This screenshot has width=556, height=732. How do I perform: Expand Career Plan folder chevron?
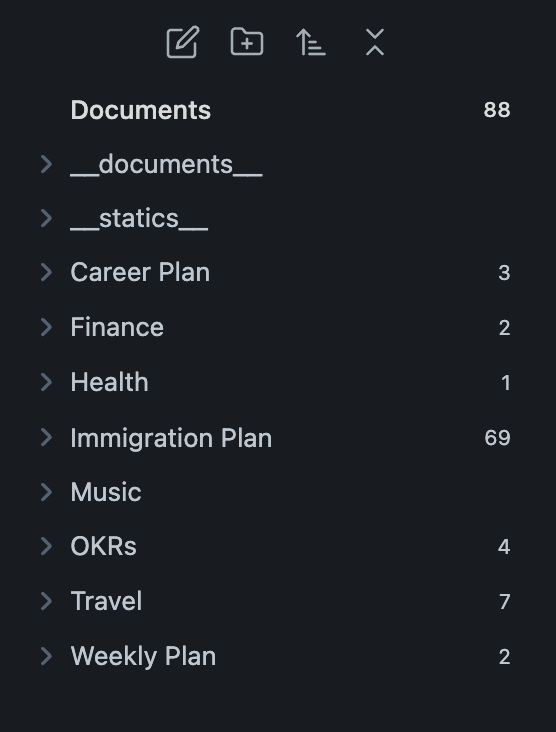tap(46, 272)
